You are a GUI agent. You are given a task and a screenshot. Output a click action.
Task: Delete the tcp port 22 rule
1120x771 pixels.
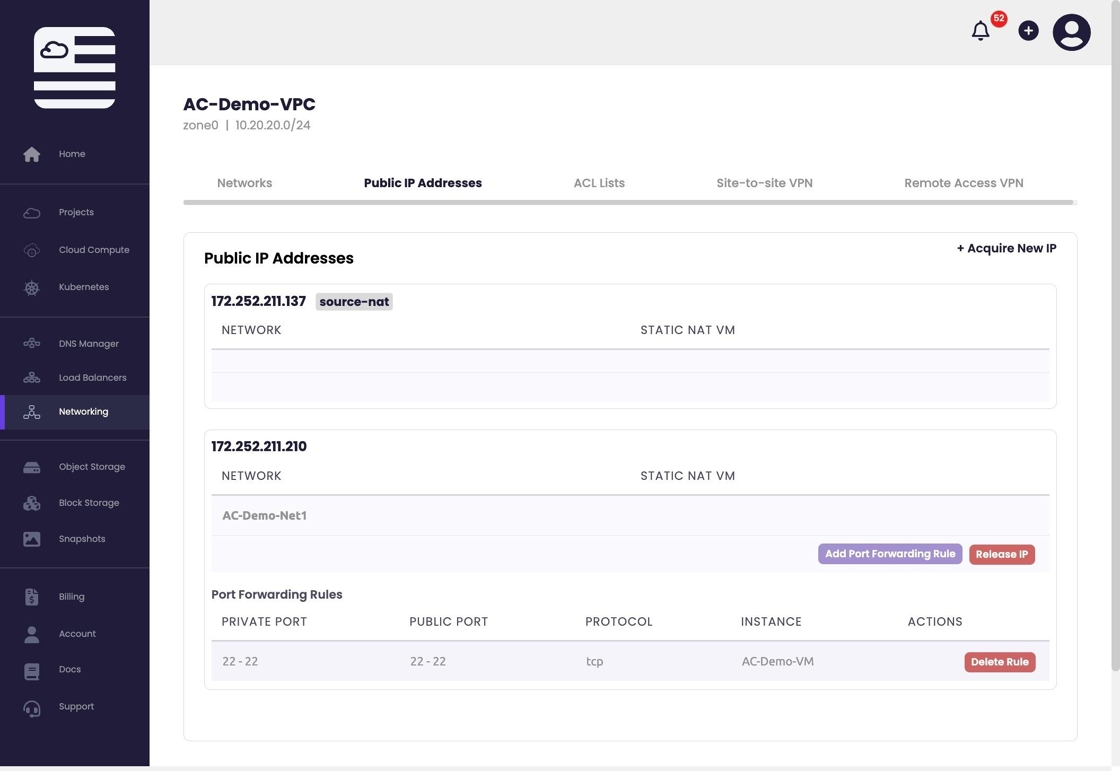999,662
